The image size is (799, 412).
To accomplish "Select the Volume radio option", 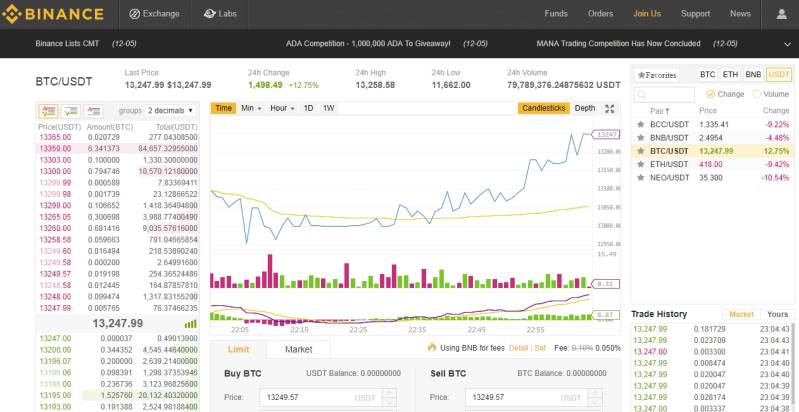I will click(x=757, y=94).
